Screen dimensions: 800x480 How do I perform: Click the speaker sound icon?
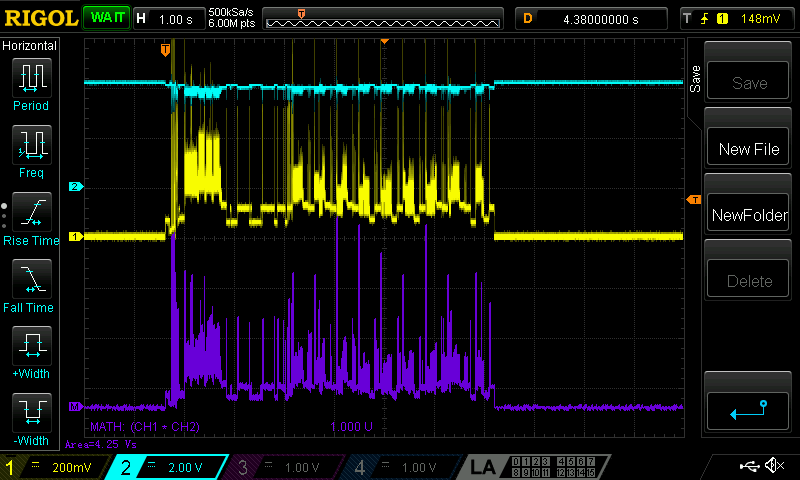[x=773, y=466]
